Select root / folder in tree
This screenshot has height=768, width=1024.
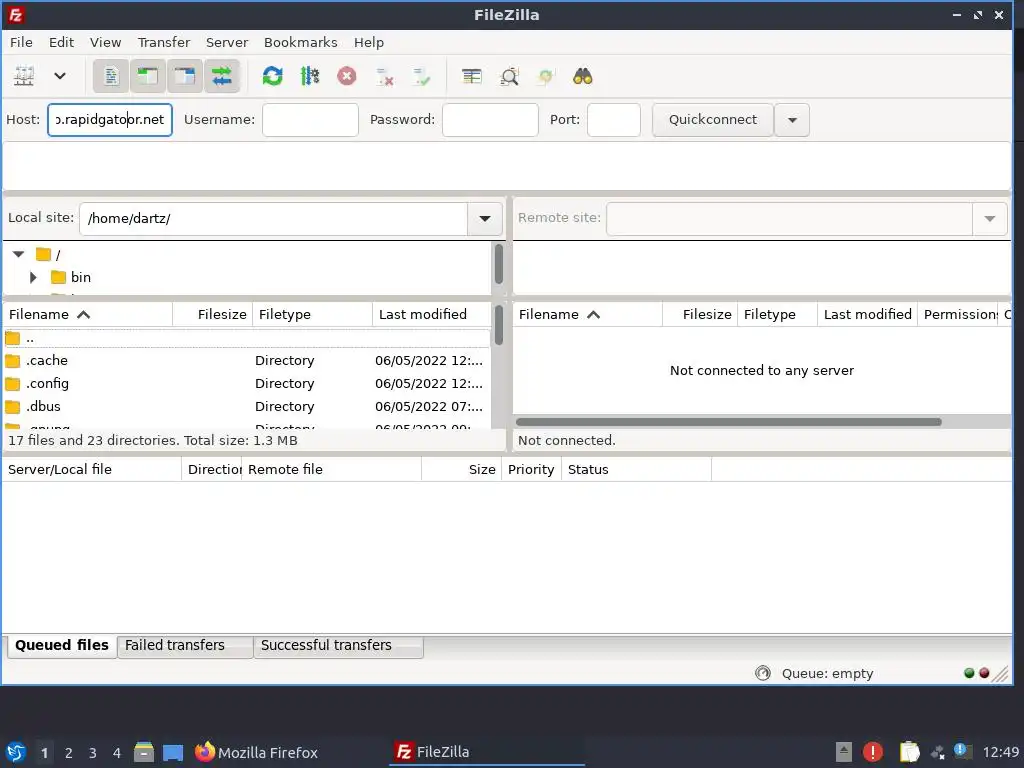click(48, 254)
